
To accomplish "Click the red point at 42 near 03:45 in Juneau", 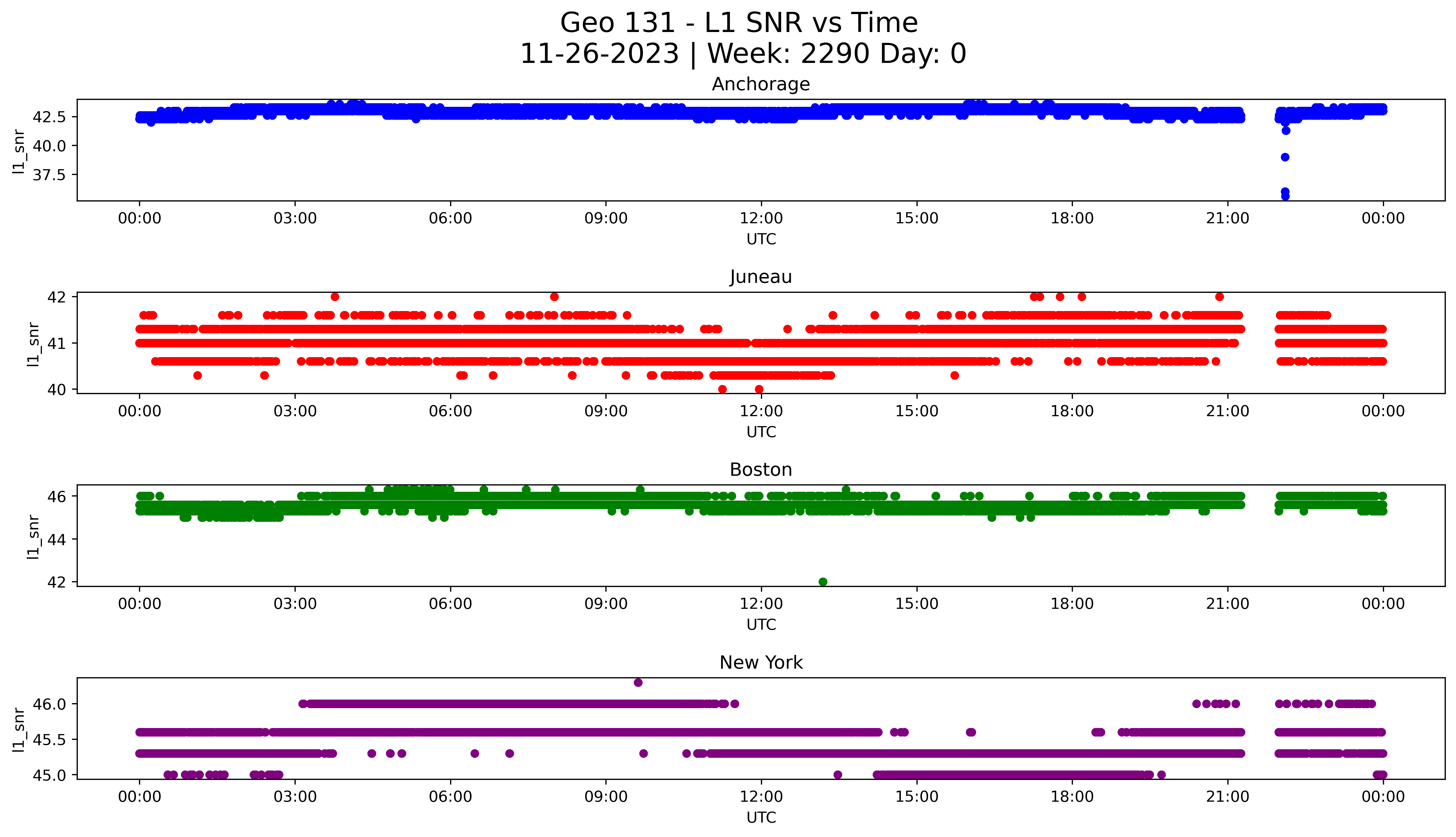I will click(x=335, y=297).
